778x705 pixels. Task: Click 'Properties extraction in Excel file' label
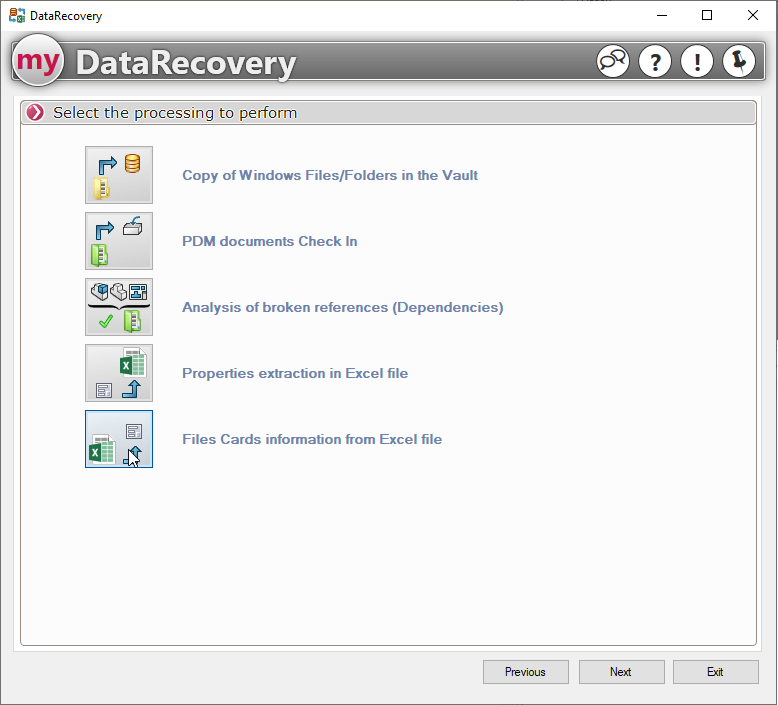coord(295,373)
